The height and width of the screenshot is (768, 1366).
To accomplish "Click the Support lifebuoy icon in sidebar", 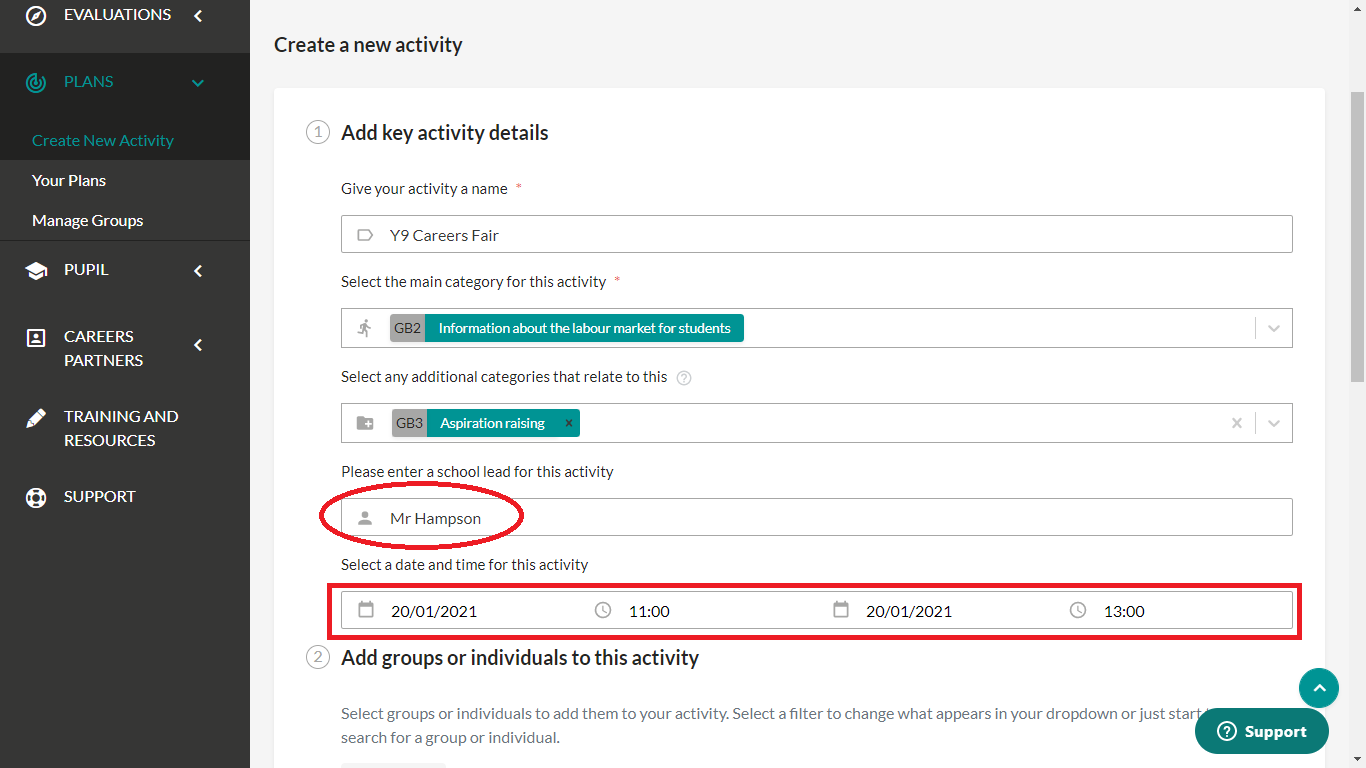I will click(x=36, y=497).
